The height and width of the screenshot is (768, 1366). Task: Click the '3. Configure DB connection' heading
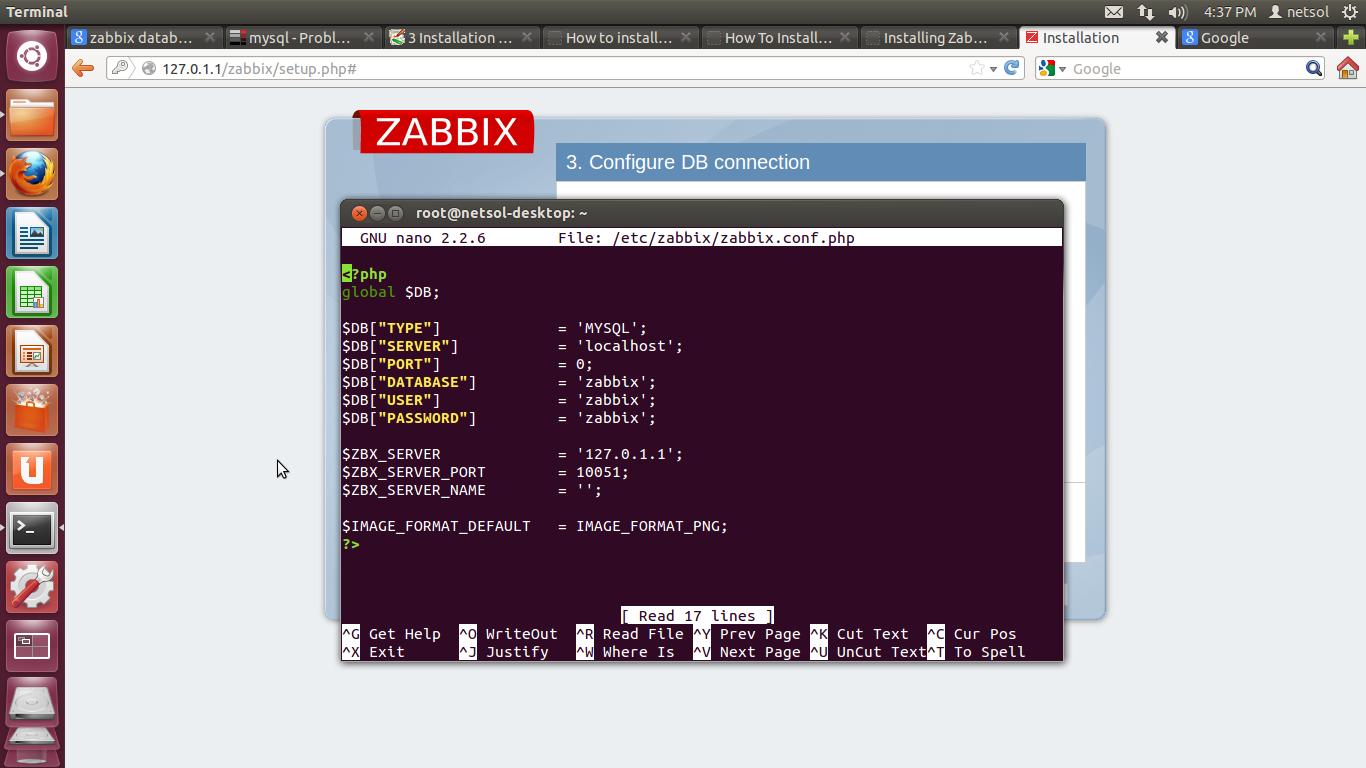click(688, 162)
